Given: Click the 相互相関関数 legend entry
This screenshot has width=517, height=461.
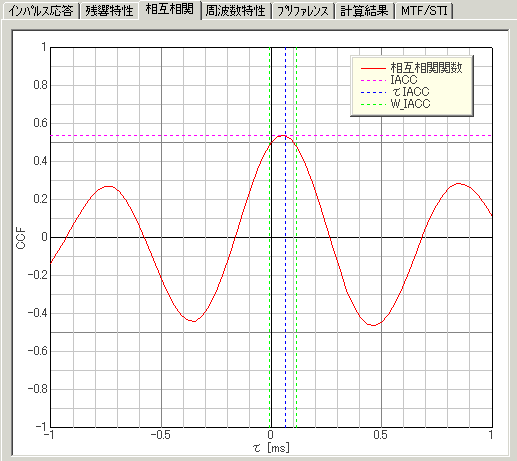Looking at the screenshot, I should coord(426,68).
